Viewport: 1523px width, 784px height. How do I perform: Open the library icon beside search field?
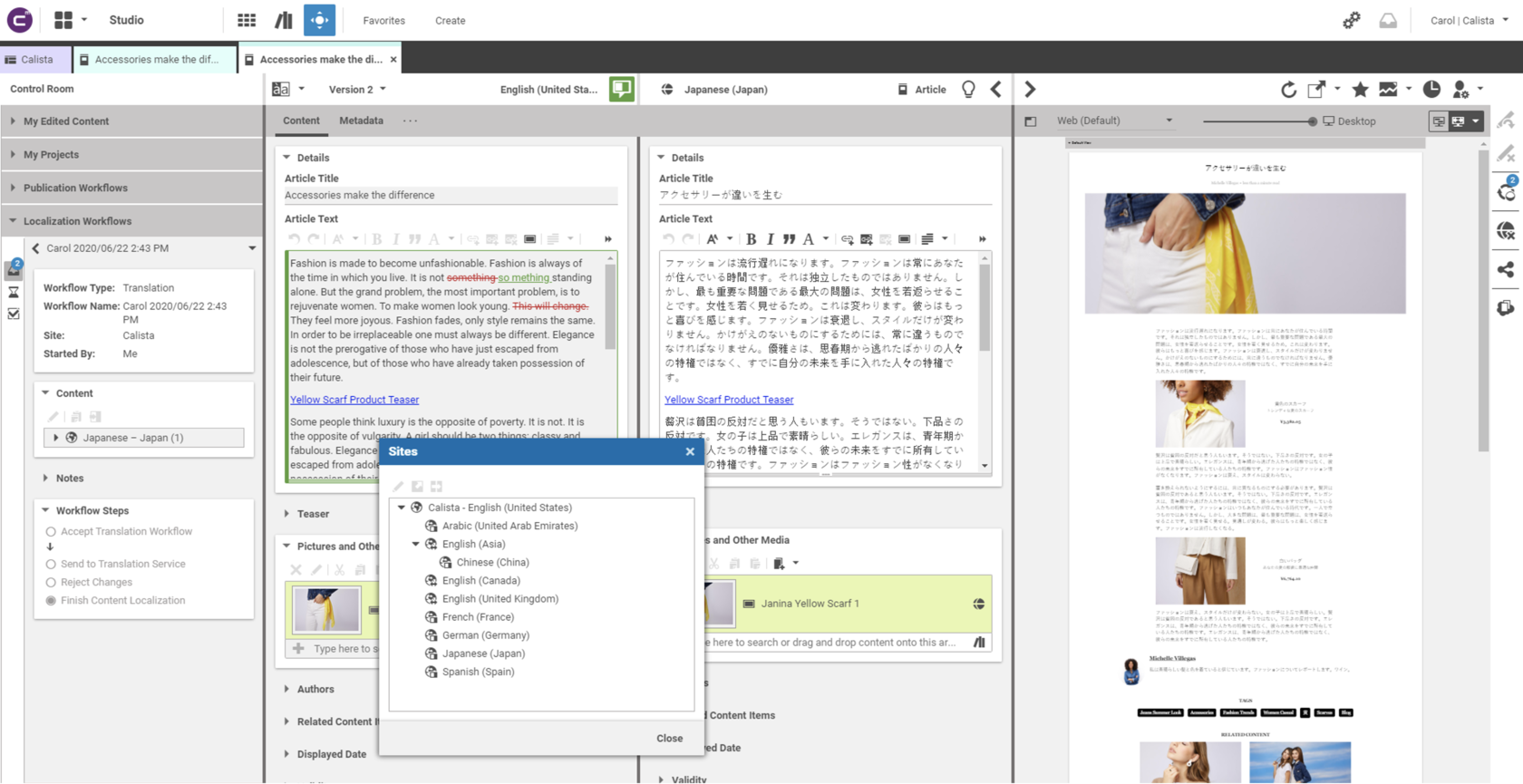(x=979, y=643)
